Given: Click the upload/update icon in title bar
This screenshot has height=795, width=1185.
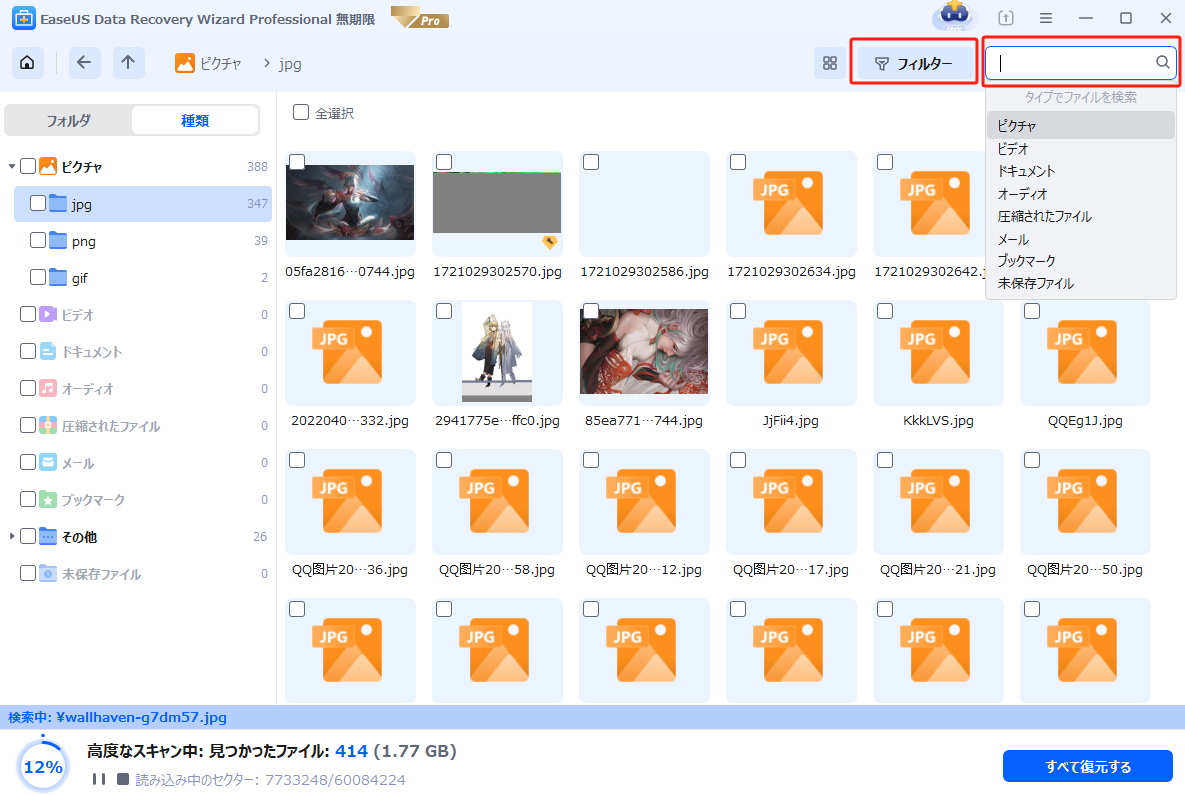Looking at the screenshot, I should coord(1005,18).
